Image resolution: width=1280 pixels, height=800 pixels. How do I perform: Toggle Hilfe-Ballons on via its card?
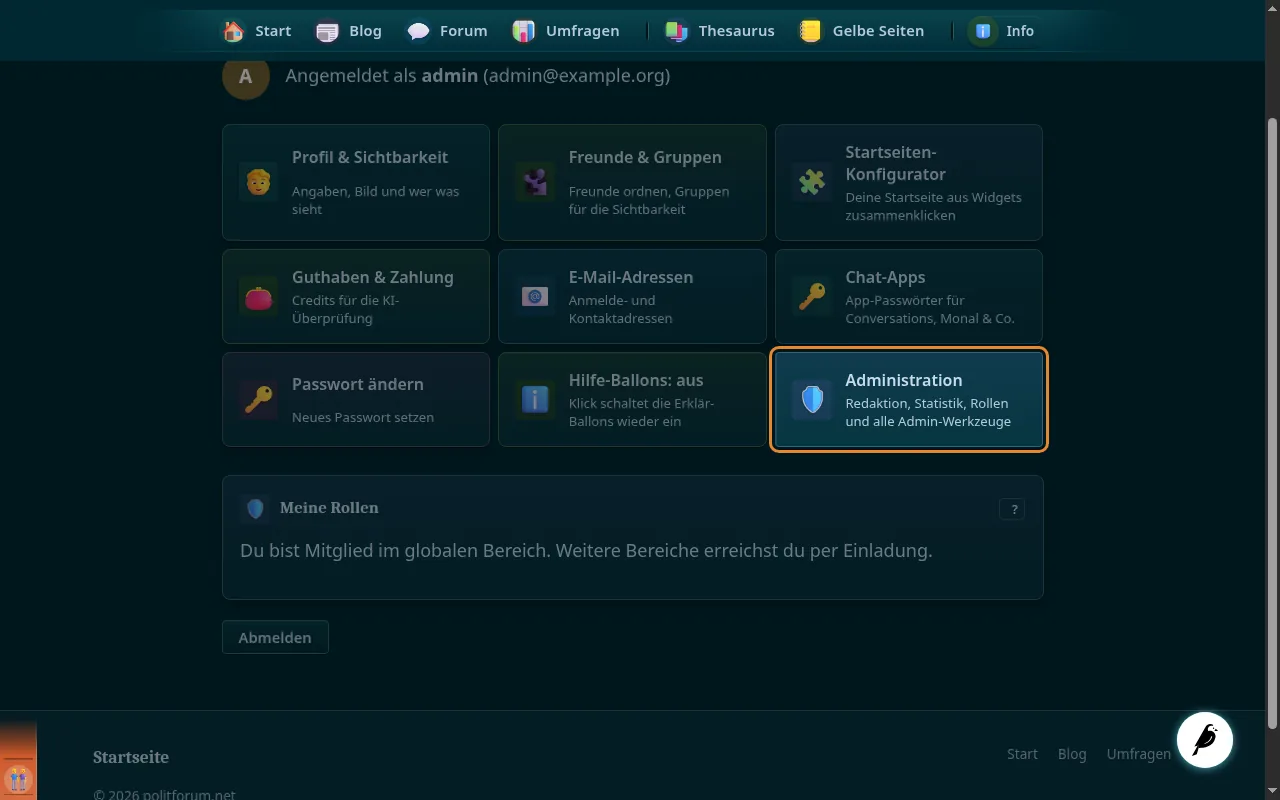coord(632,399)
